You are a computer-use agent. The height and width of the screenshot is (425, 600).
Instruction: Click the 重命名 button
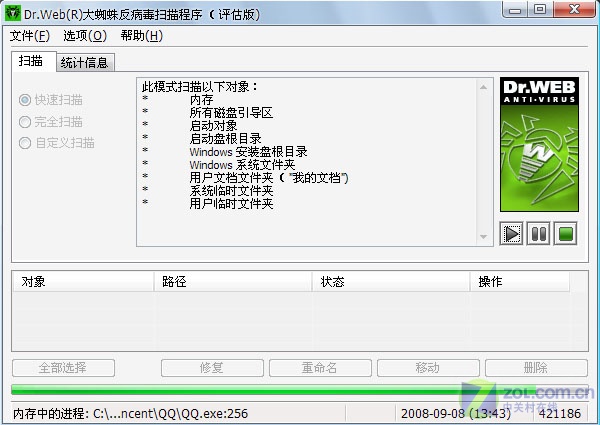[x=320, y=368]
